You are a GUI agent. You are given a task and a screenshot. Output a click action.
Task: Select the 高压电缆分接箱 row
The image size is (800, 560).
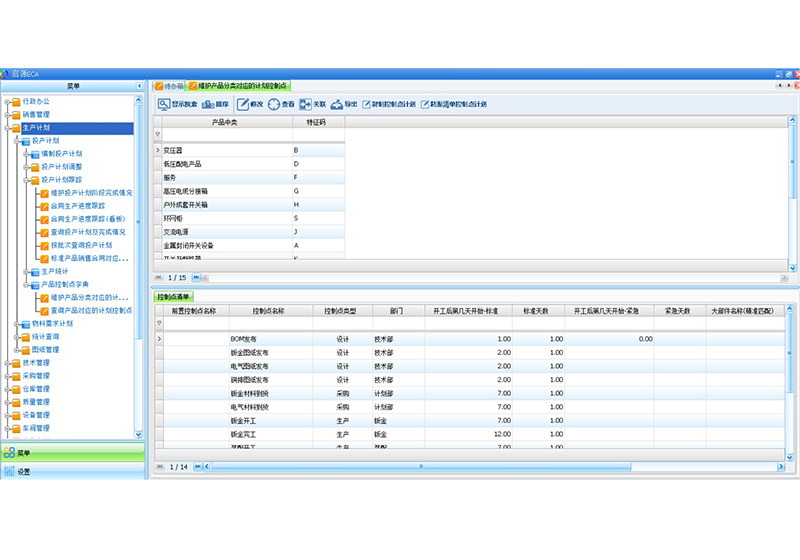249,191
